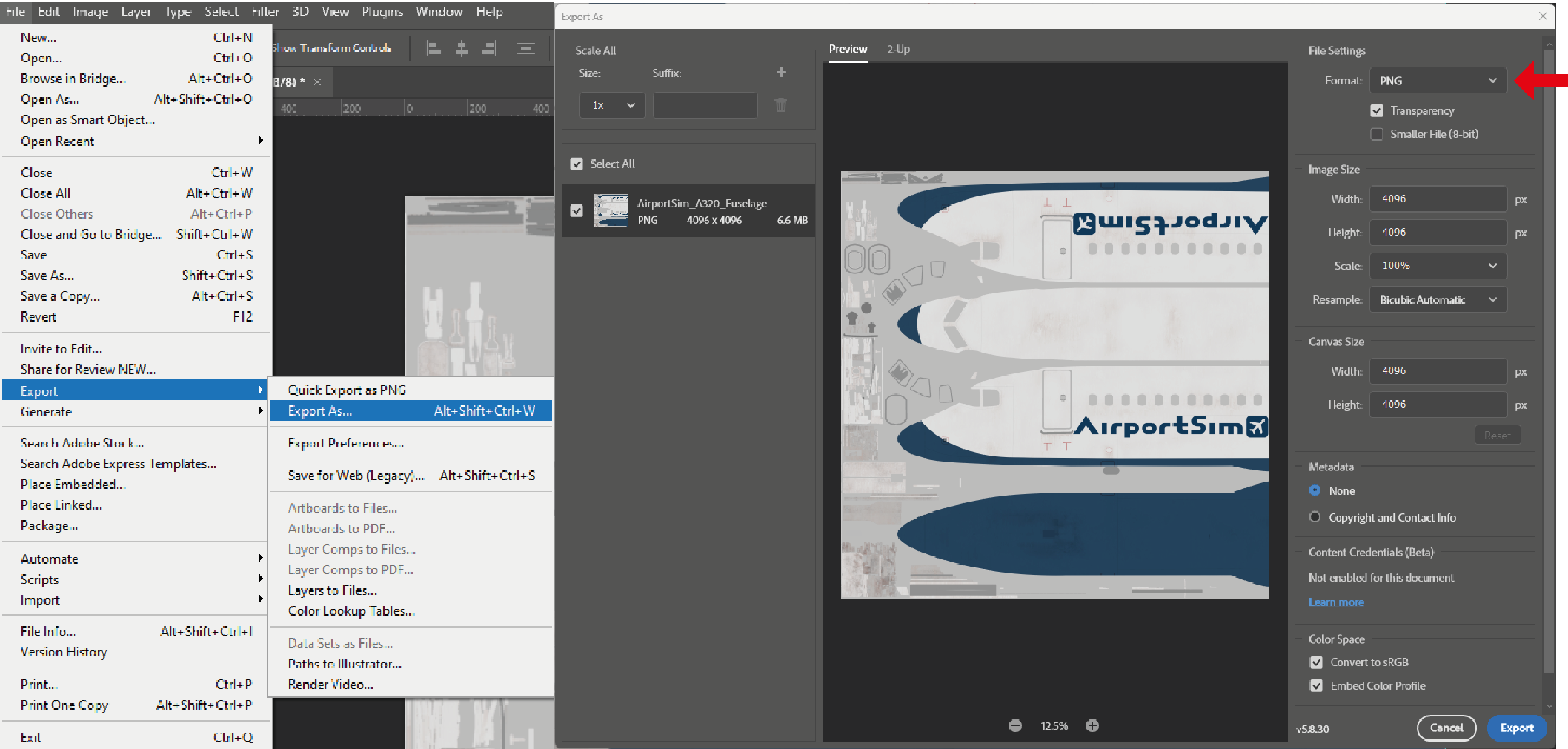This screenshot has height=749, width=1568.
Task: Zoom out the export preview
Action: click(1015, 726)
